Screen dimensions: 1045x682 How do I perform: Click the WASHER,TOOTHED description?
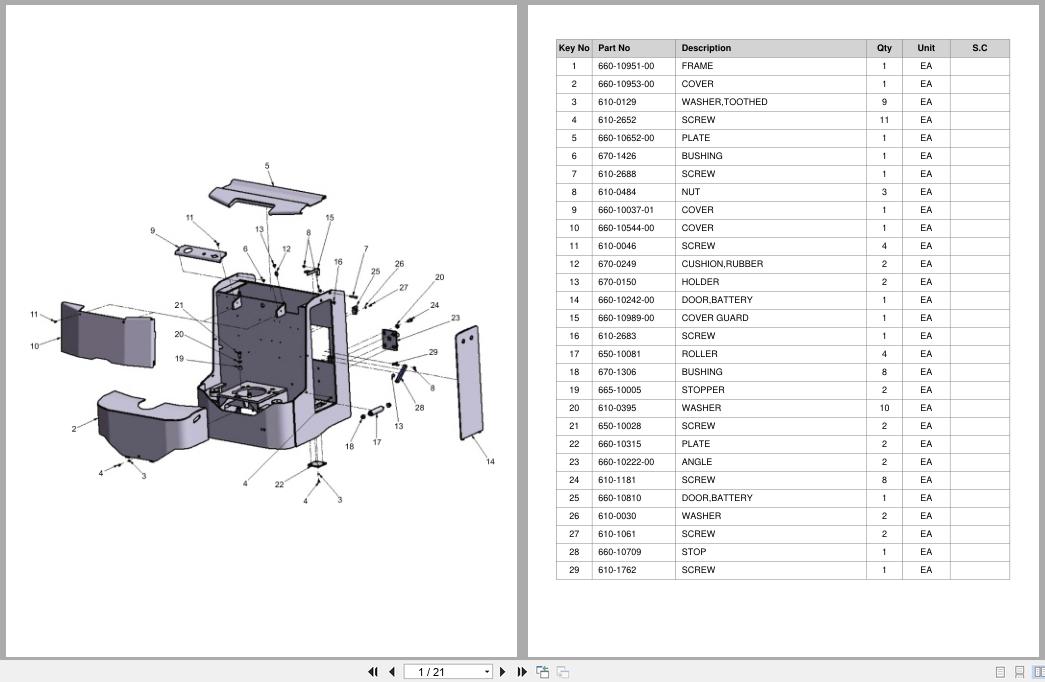pyautogui.click(x=724, y=102)
